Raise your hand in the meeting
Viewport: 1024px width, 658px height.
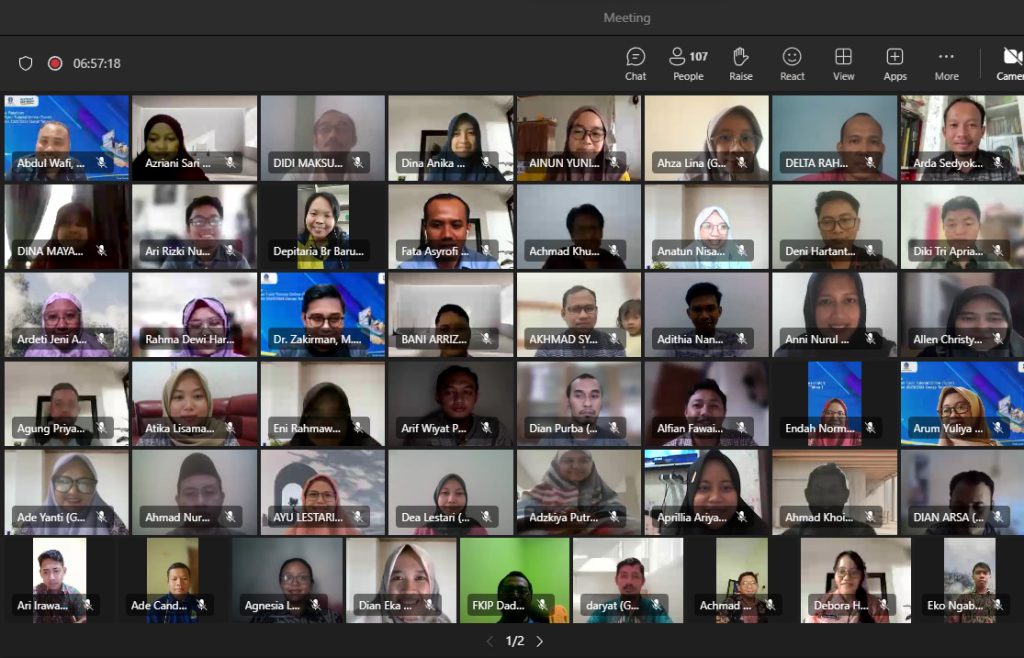[740, 63]
